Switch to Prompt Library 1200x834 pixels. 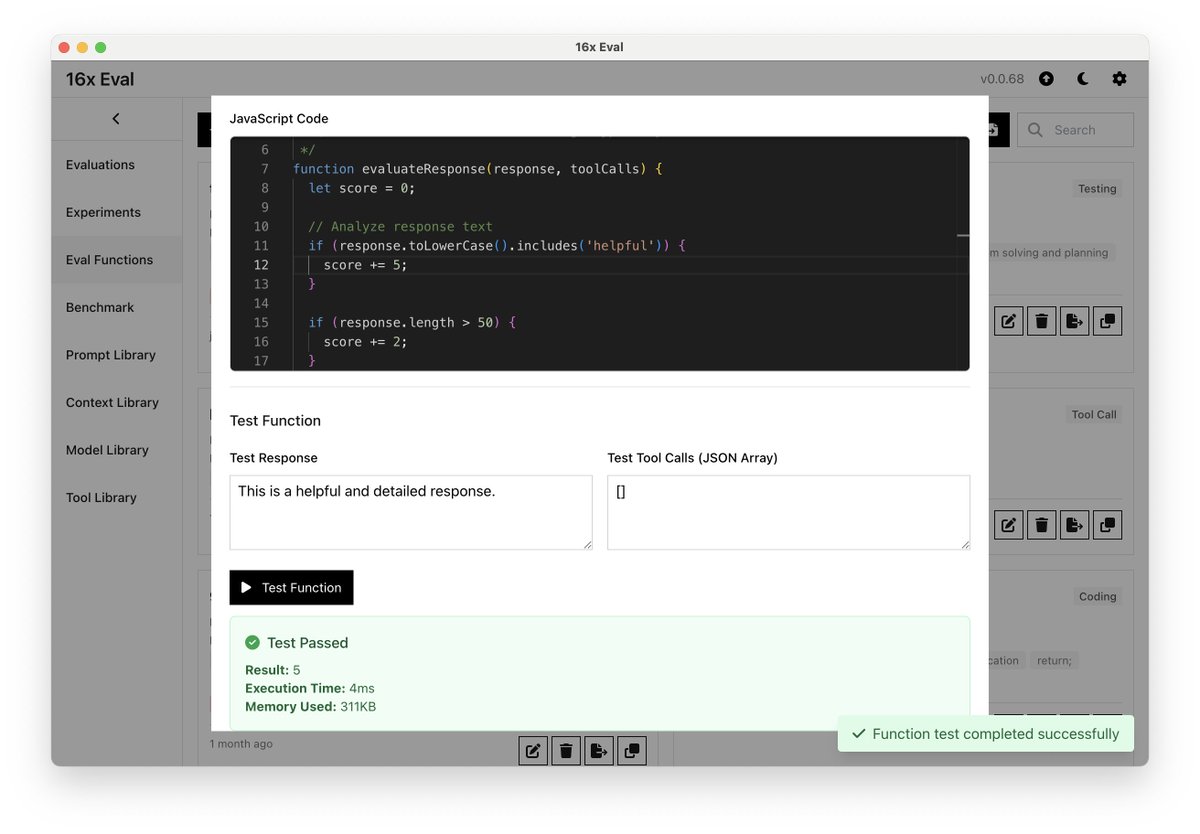[x=111, y=355]
